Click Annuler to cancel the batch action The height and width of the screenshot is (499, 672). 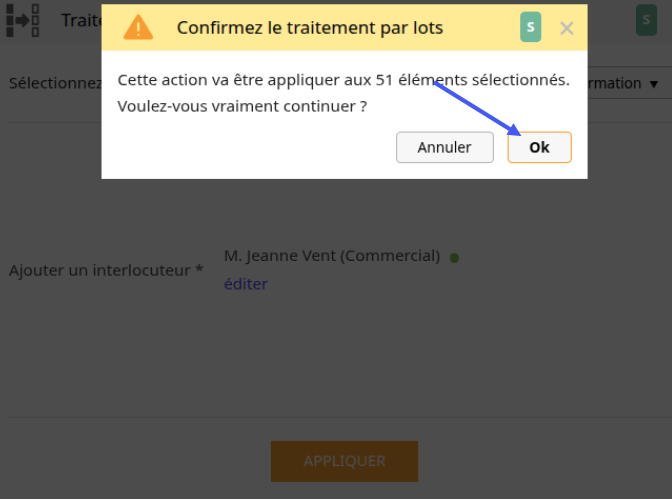click(x=444, y=147)
